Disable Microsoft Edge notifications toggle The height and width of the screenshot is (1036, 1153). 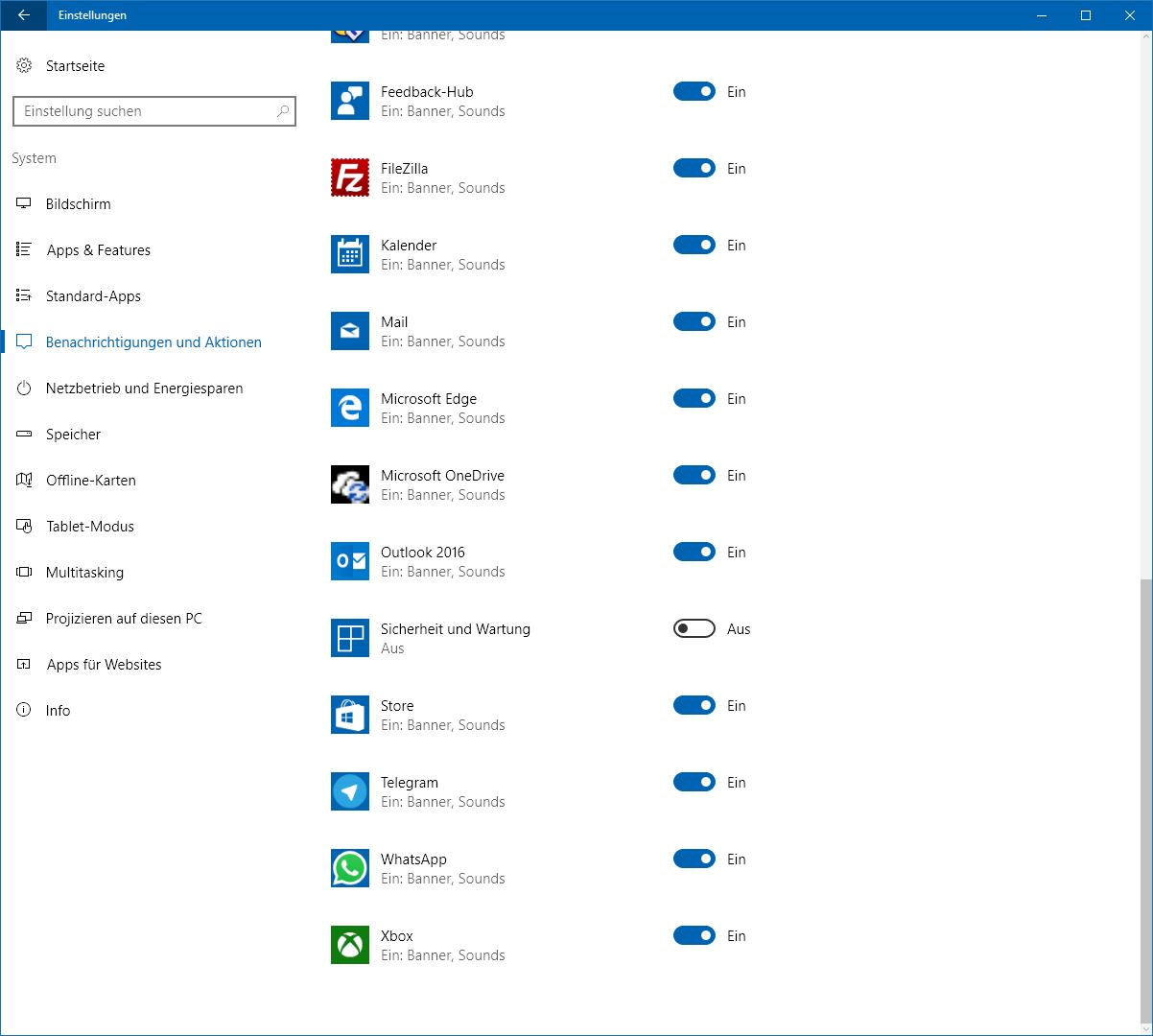tap(694, 398)
